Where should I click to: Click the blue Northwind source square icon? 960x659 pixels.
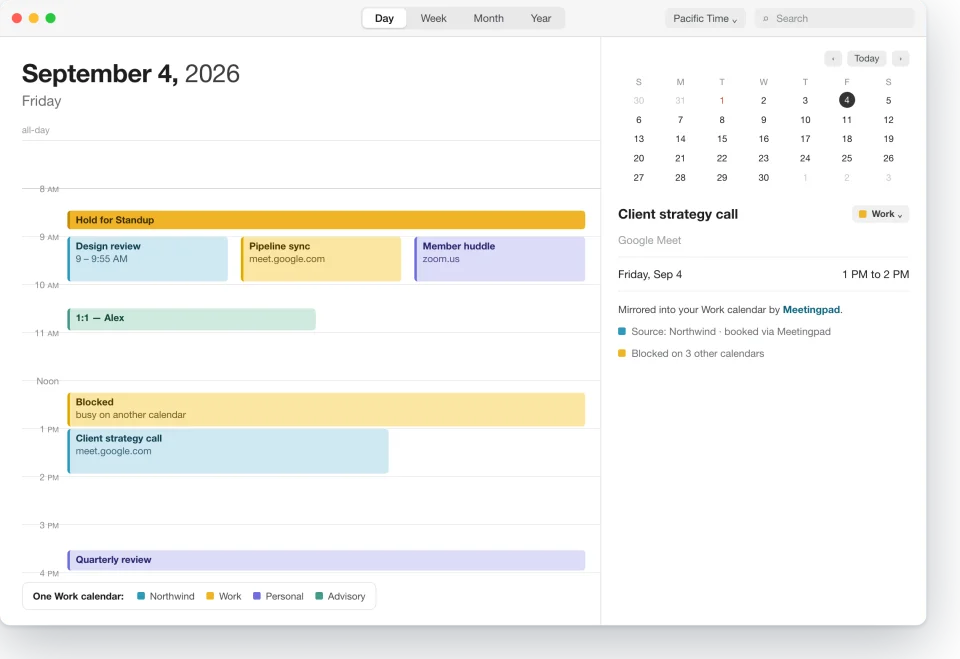[x=622, y=331]
